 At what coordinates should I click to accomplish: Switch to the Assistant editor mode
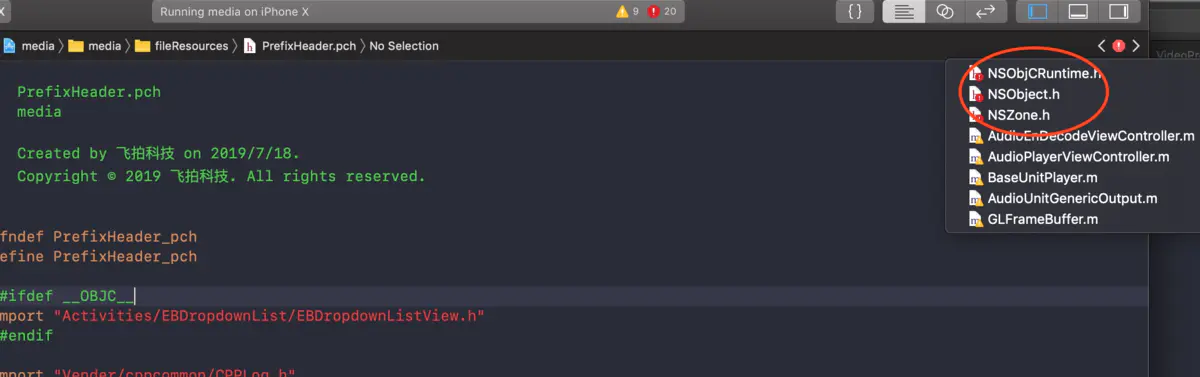pyautogui.click(x=945, y=12)
